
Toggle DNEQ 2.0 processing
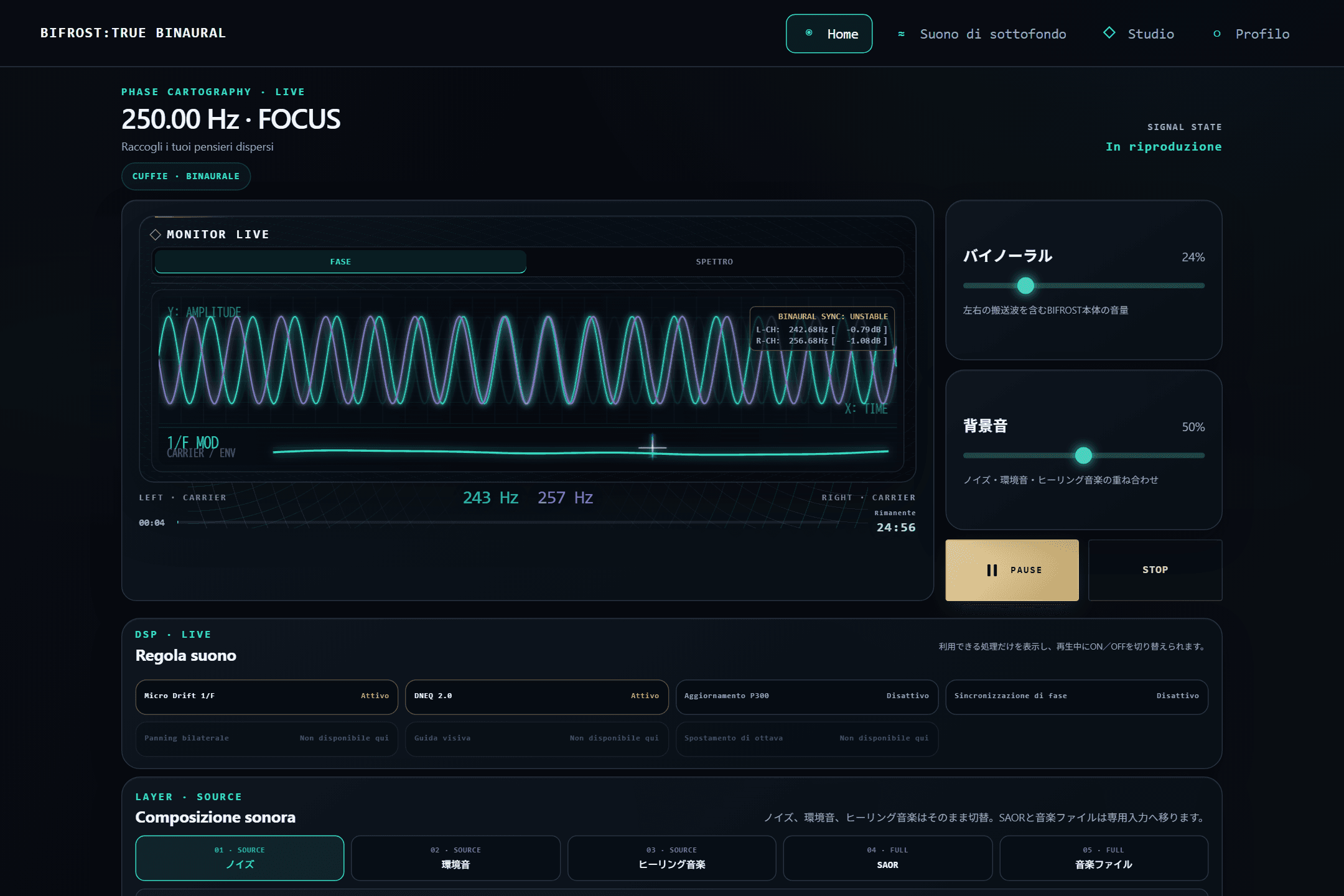click(536, 696)
